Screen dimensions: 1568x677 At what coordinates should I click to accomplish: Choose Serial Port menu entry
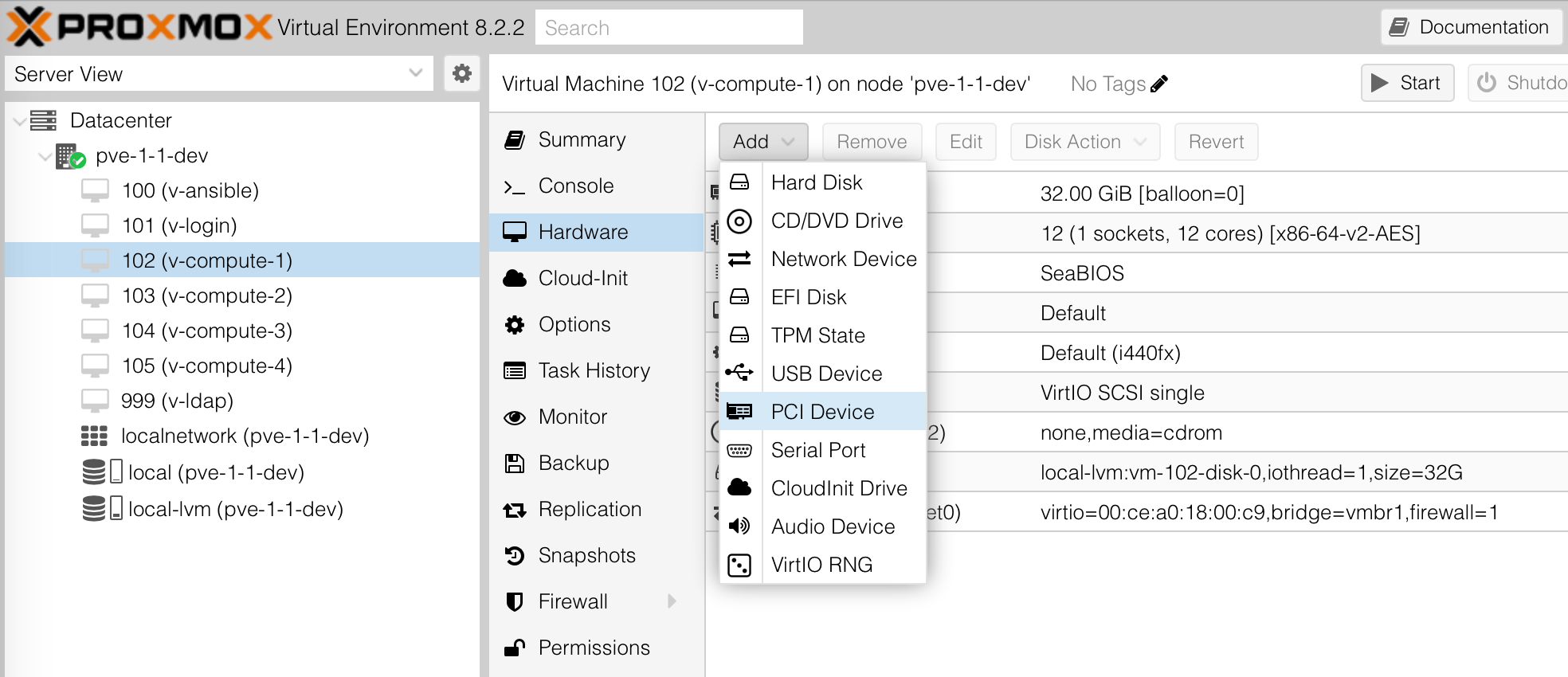coord(823,450)
